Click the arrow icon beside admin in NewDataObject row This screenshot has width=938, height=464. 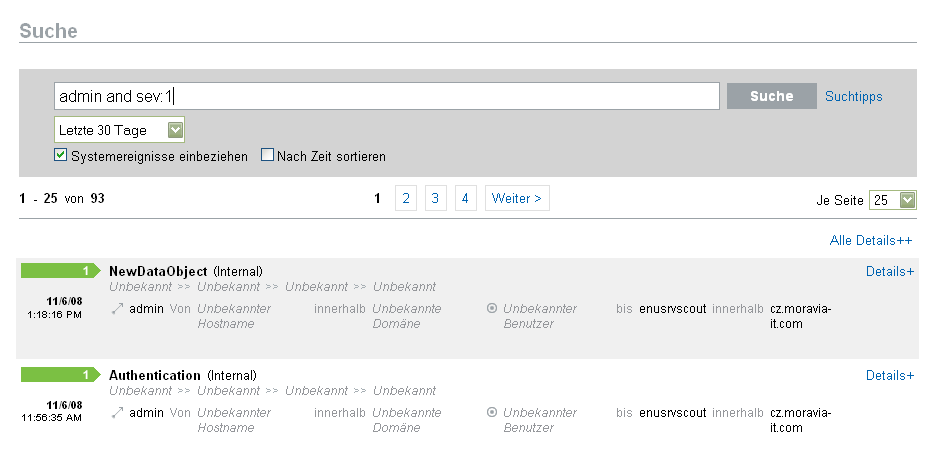[117, 309]
